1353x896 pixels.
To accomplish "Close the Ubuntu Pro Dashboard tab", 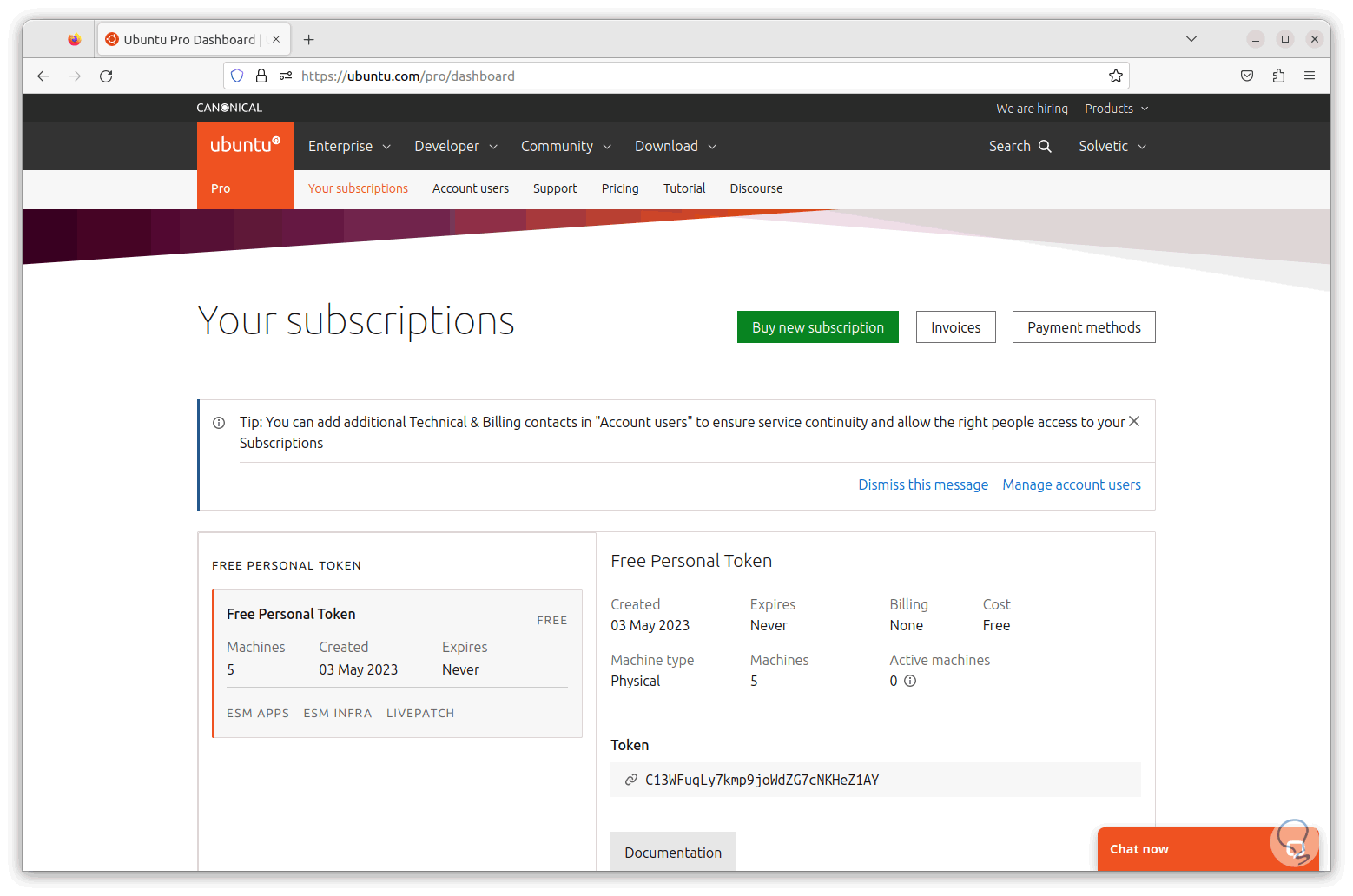I will (x=276, y=39).
